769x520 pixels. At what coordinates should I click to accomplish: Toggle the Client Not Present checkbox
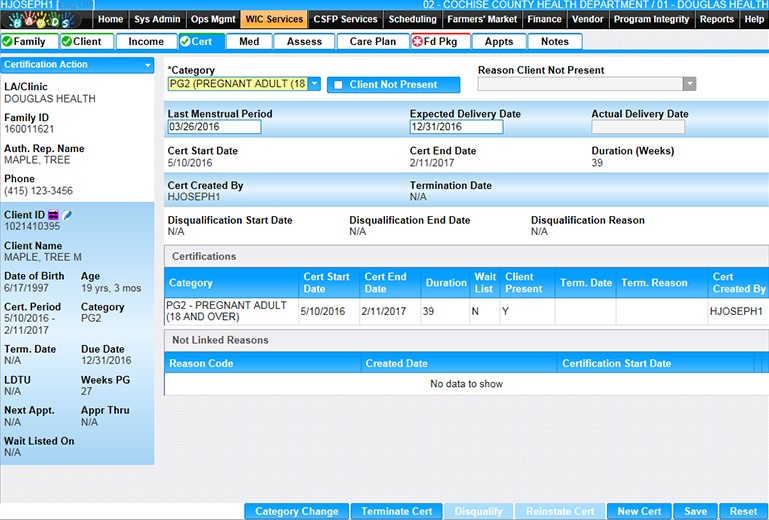click(338, 85)
